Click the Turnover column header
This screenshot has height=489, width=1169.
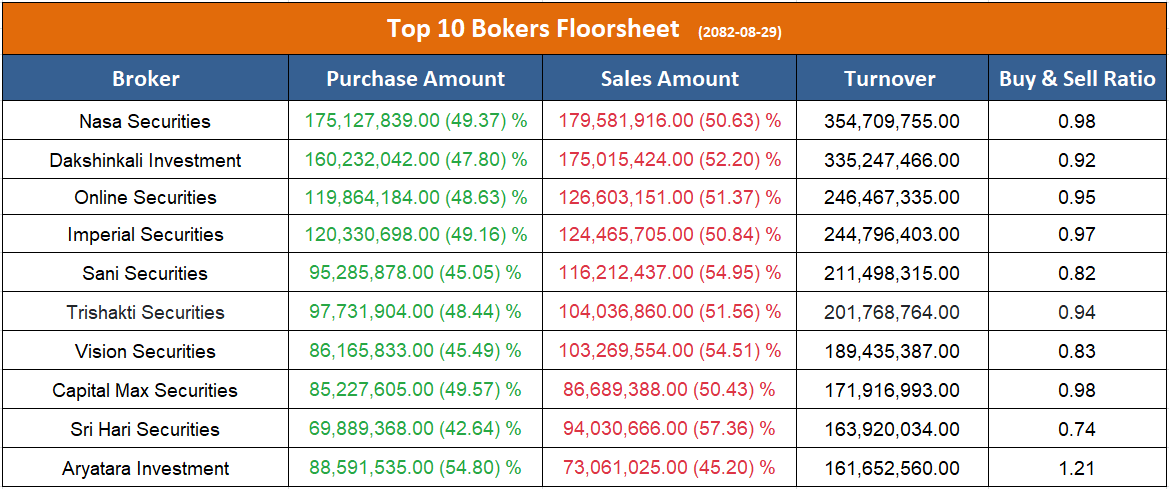[890, 79]
